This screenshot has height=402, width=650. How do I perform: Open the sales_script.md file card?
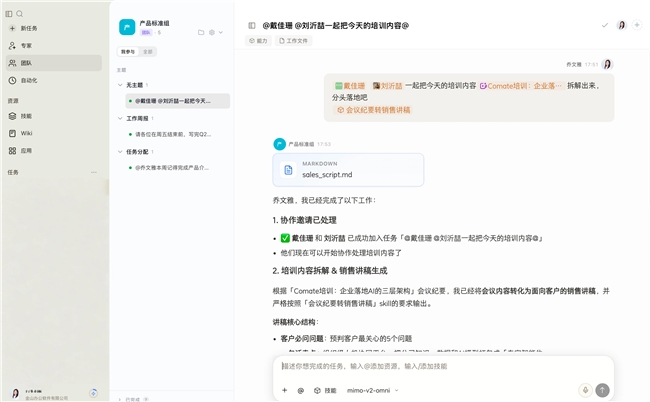348,170
